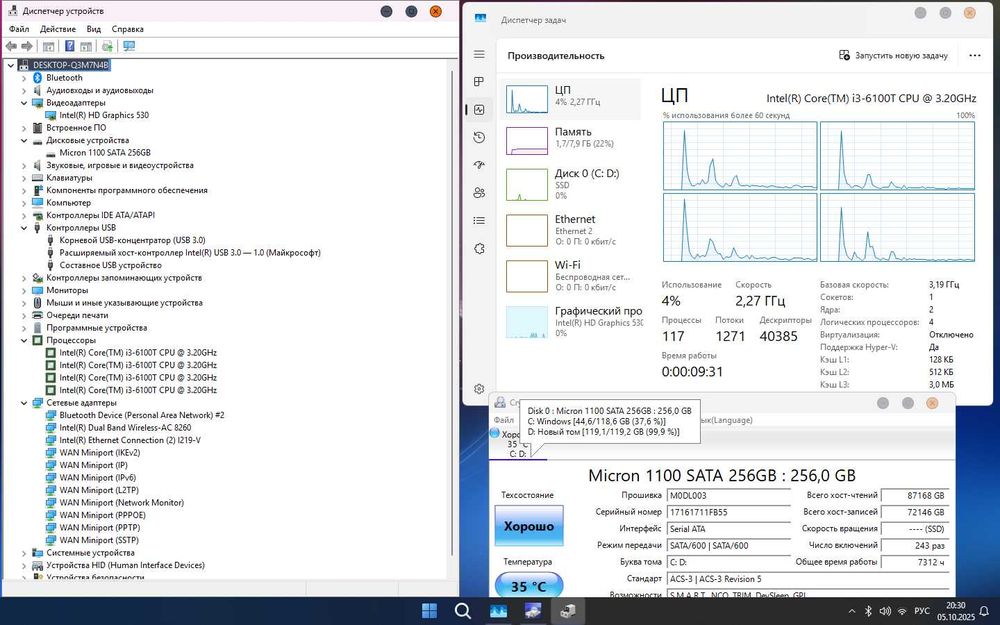Viewport: 1000px width, 625px height.
Task: Click the Bluetooth icon in system tray
Action: (x=868, y=611)
